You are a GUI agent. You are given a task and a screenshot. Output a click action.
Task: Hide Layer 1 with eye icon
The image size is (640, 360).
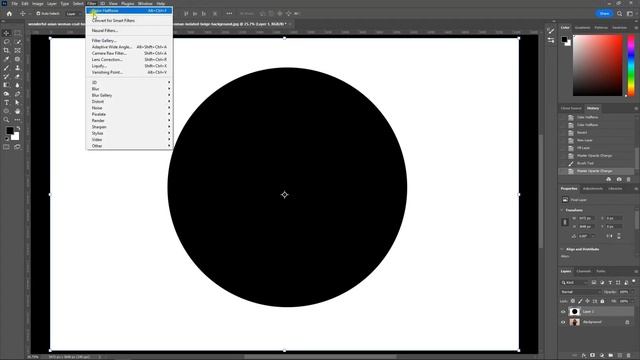tap(563, 312)
